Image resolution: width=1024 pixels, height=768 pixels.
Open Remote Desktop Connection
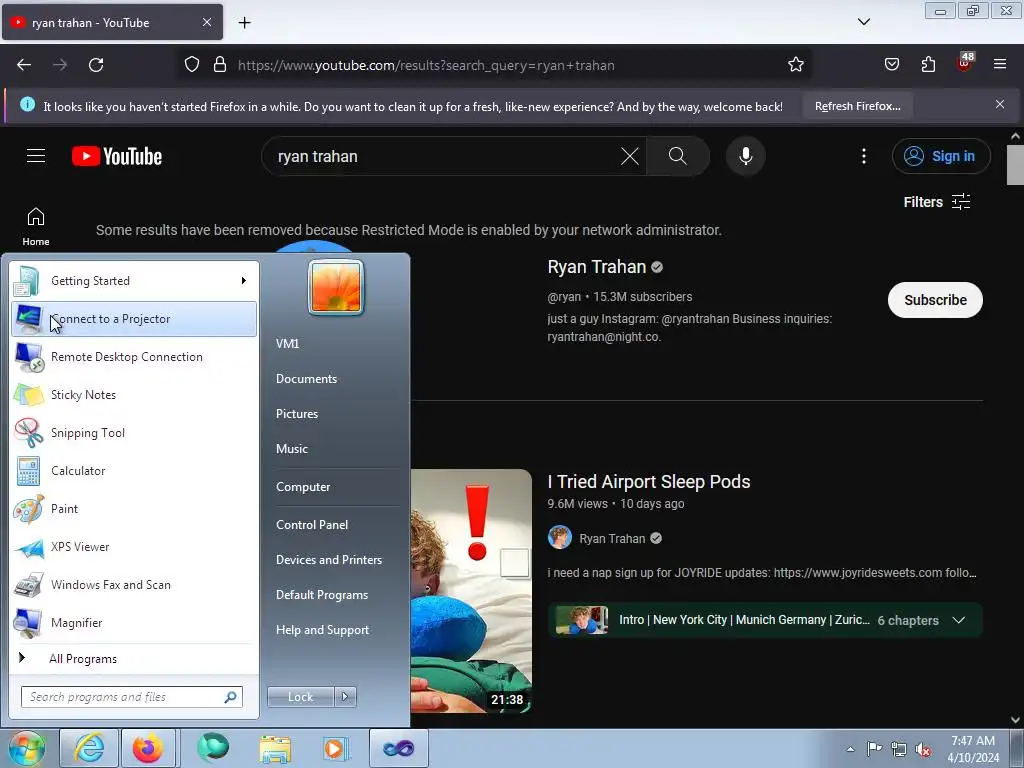point(134,357)
